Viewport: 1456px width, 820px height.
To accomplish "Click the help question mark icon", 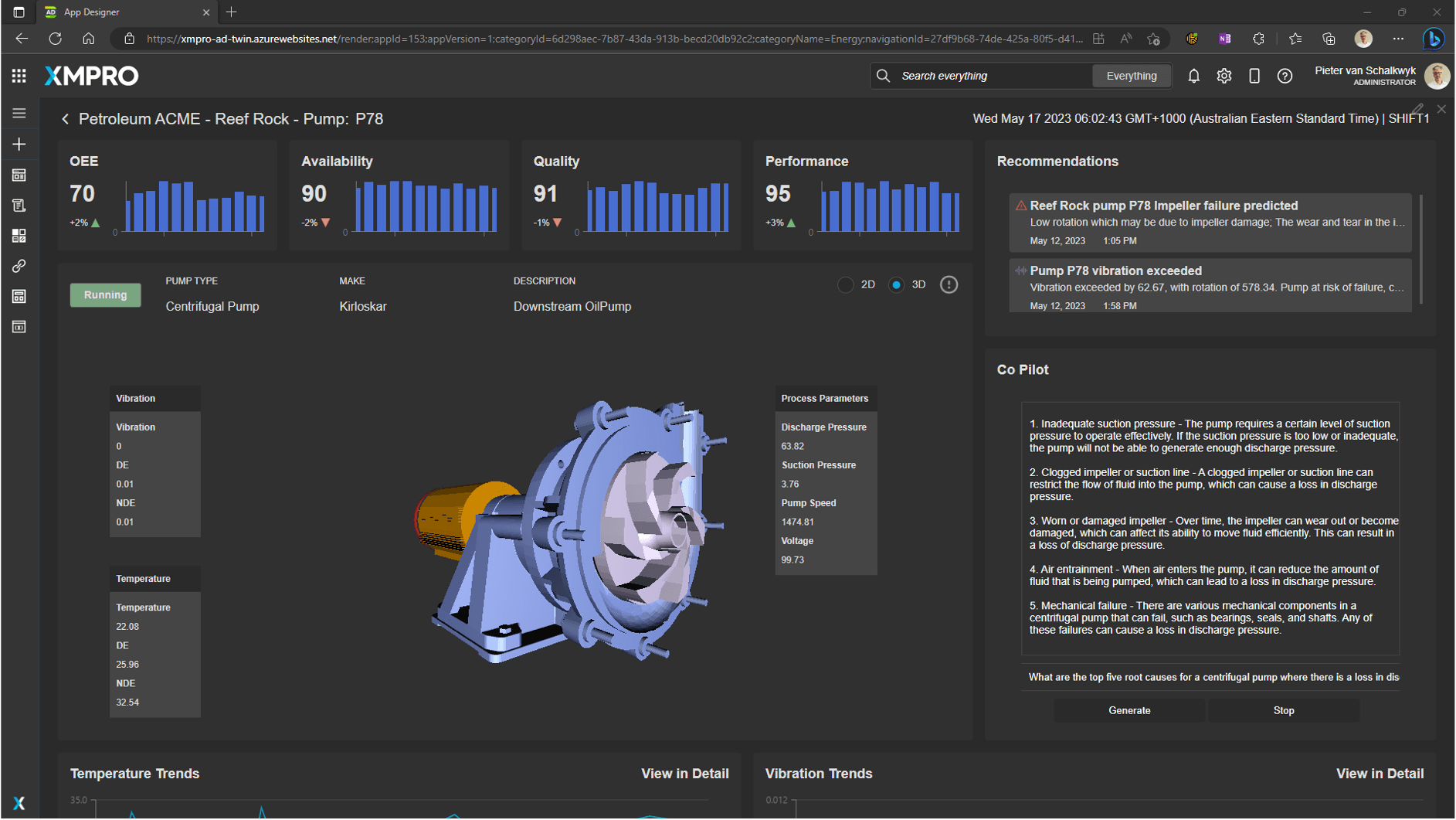I will point(1284,76).
